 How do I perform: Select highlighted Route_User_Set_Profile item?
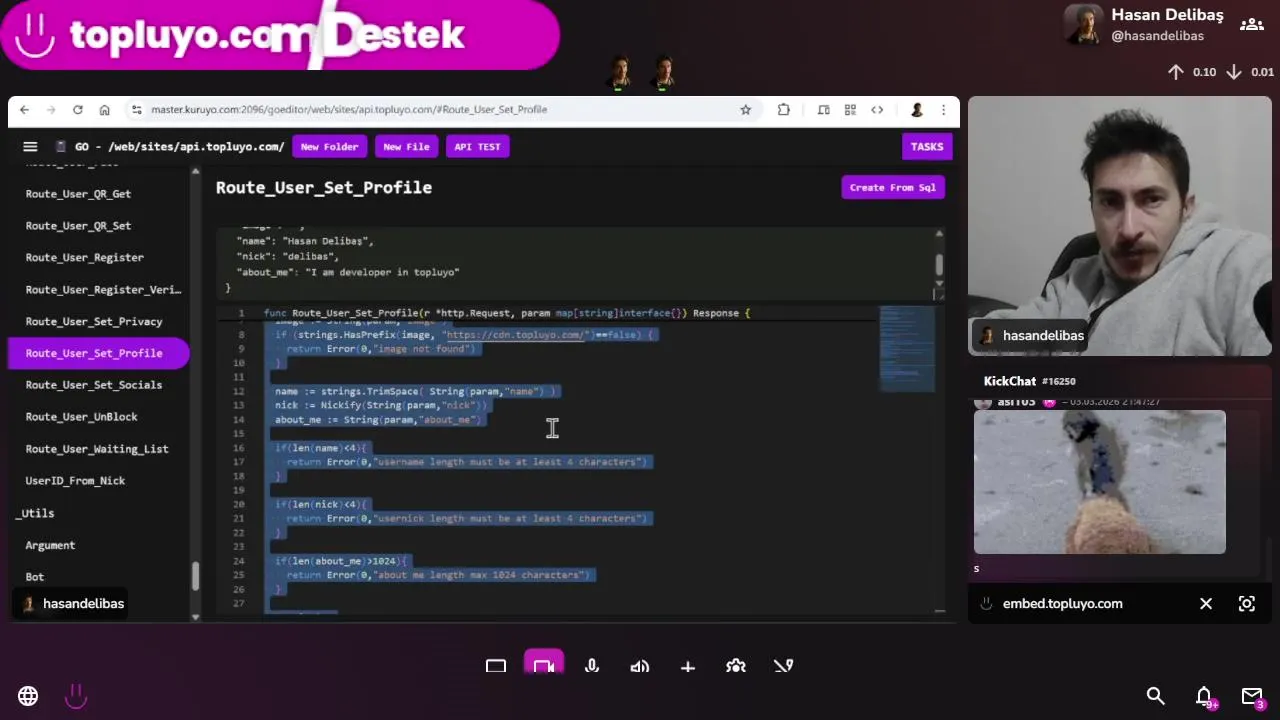[99, 353]
